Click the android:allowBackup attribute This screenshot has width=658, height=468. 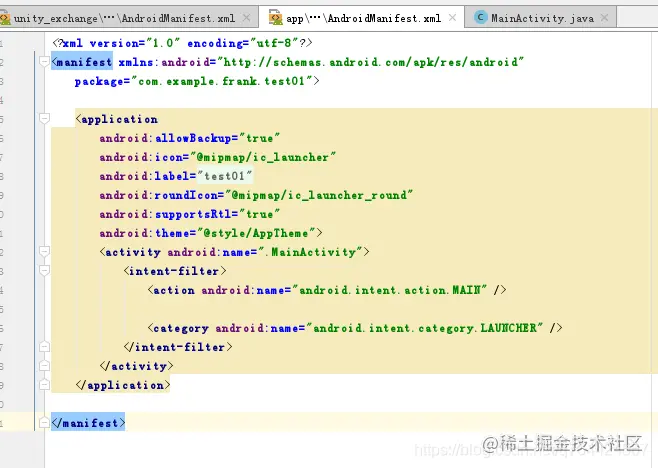click(x=189, y=138)
